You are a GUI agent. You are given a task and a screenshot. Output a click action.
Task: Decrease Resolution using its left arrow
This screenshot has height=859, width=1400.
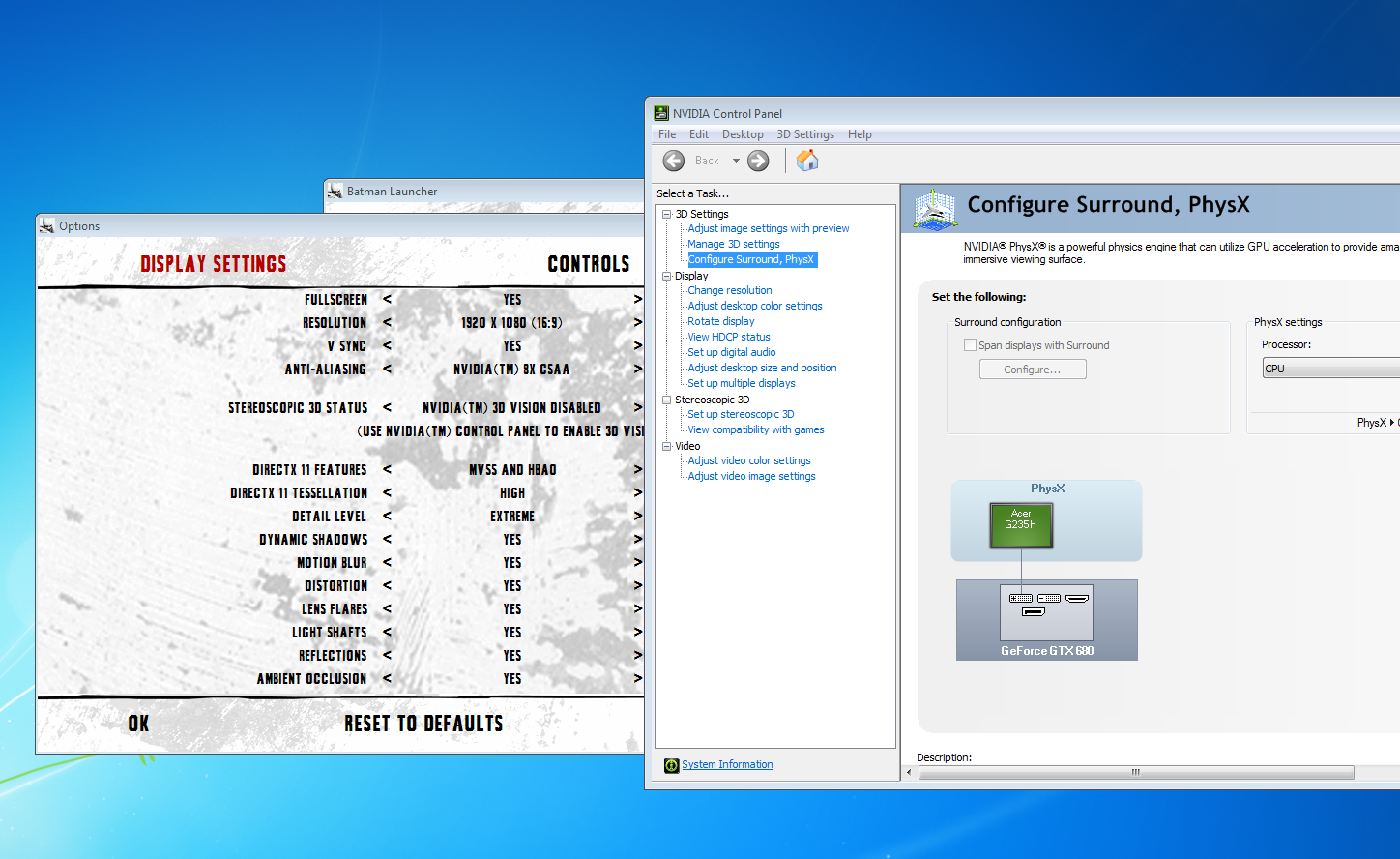coord(387,323)
